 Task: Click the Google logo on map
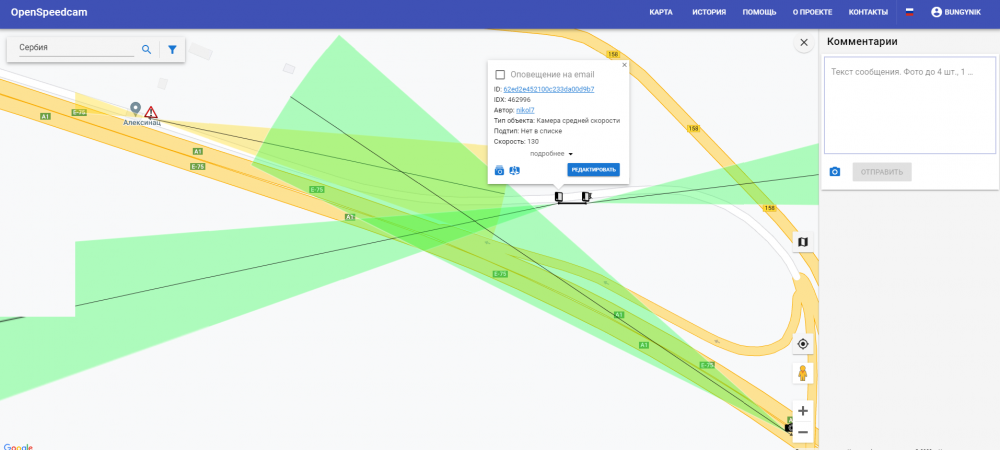[18, 447]
